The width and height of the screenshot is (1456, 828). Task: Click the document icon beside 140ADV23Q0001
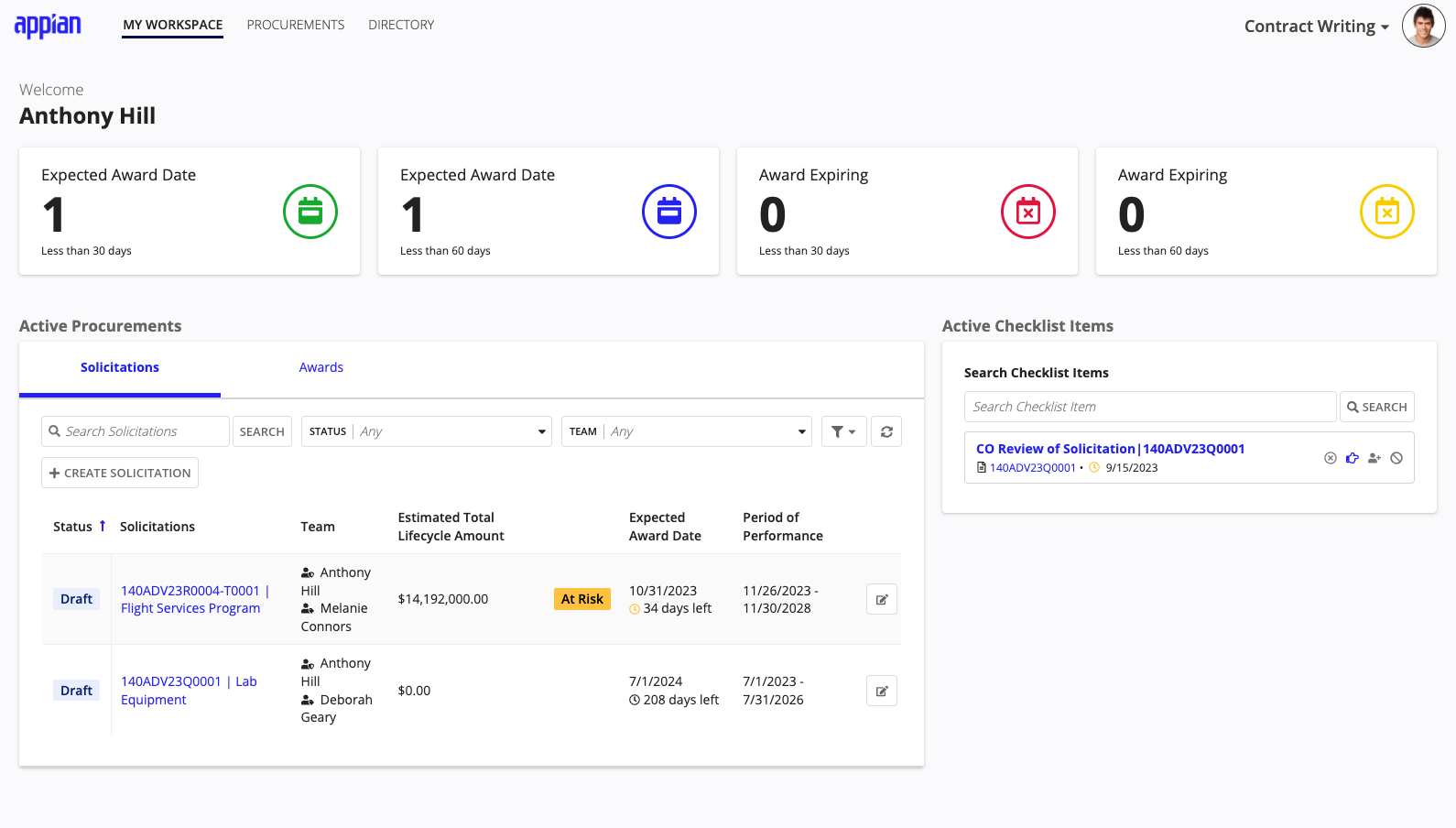point(982,467)
